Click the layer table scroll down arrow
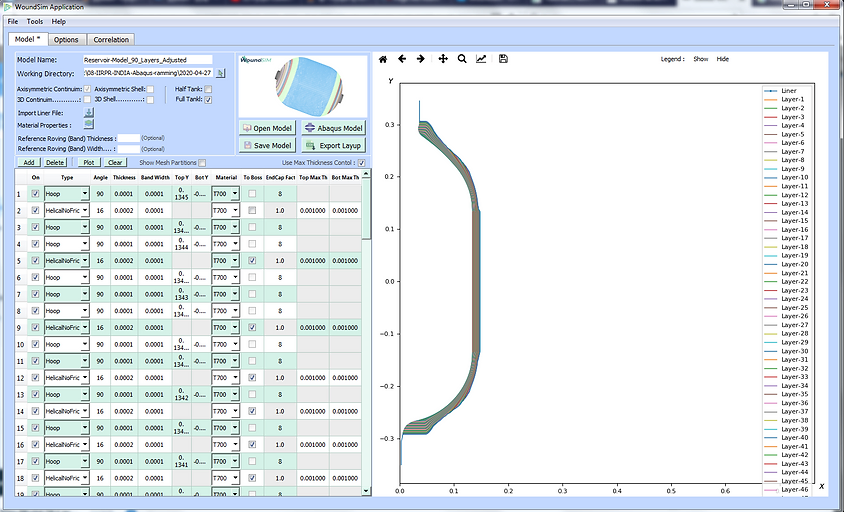 [x=366, y=490]
